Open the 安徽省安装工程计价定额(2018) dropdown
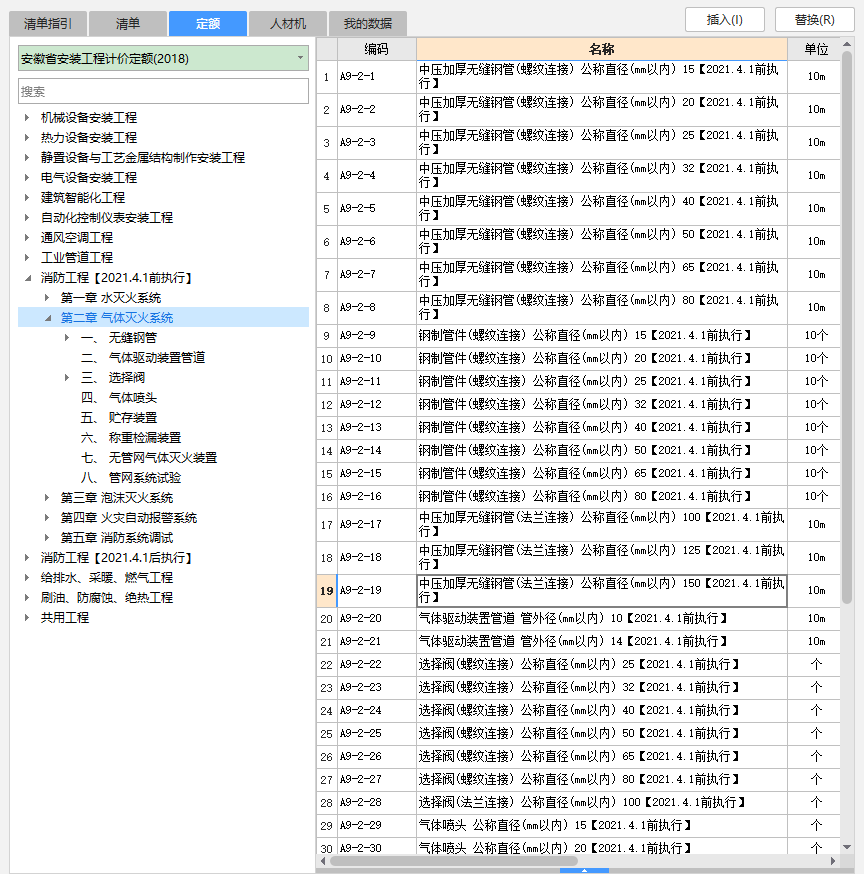The width and height of the screenshot is (864, 874). point(300,58)
